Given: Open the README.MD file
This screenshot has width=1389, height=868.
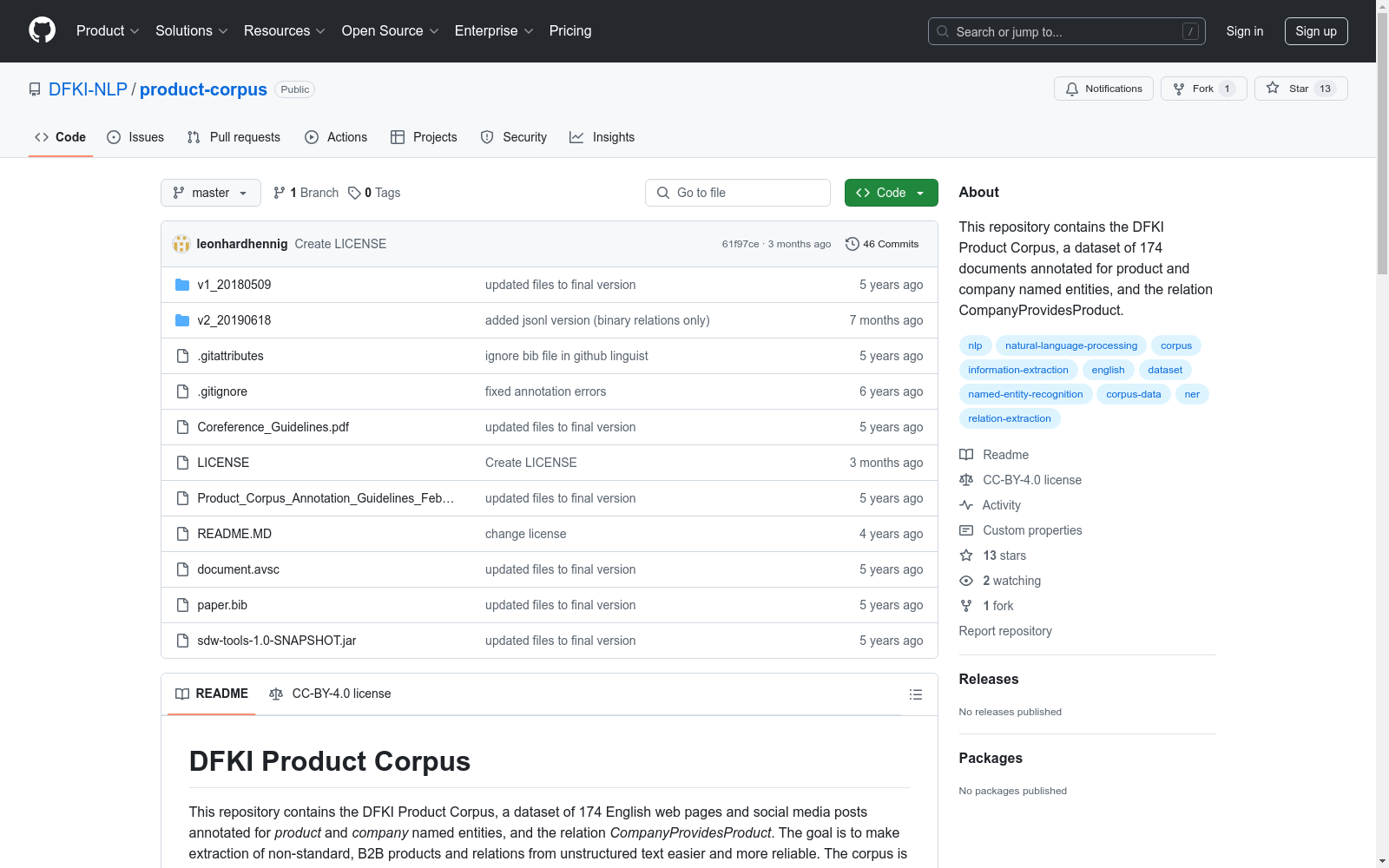Looking at the screenshot, I should [234, 534].
